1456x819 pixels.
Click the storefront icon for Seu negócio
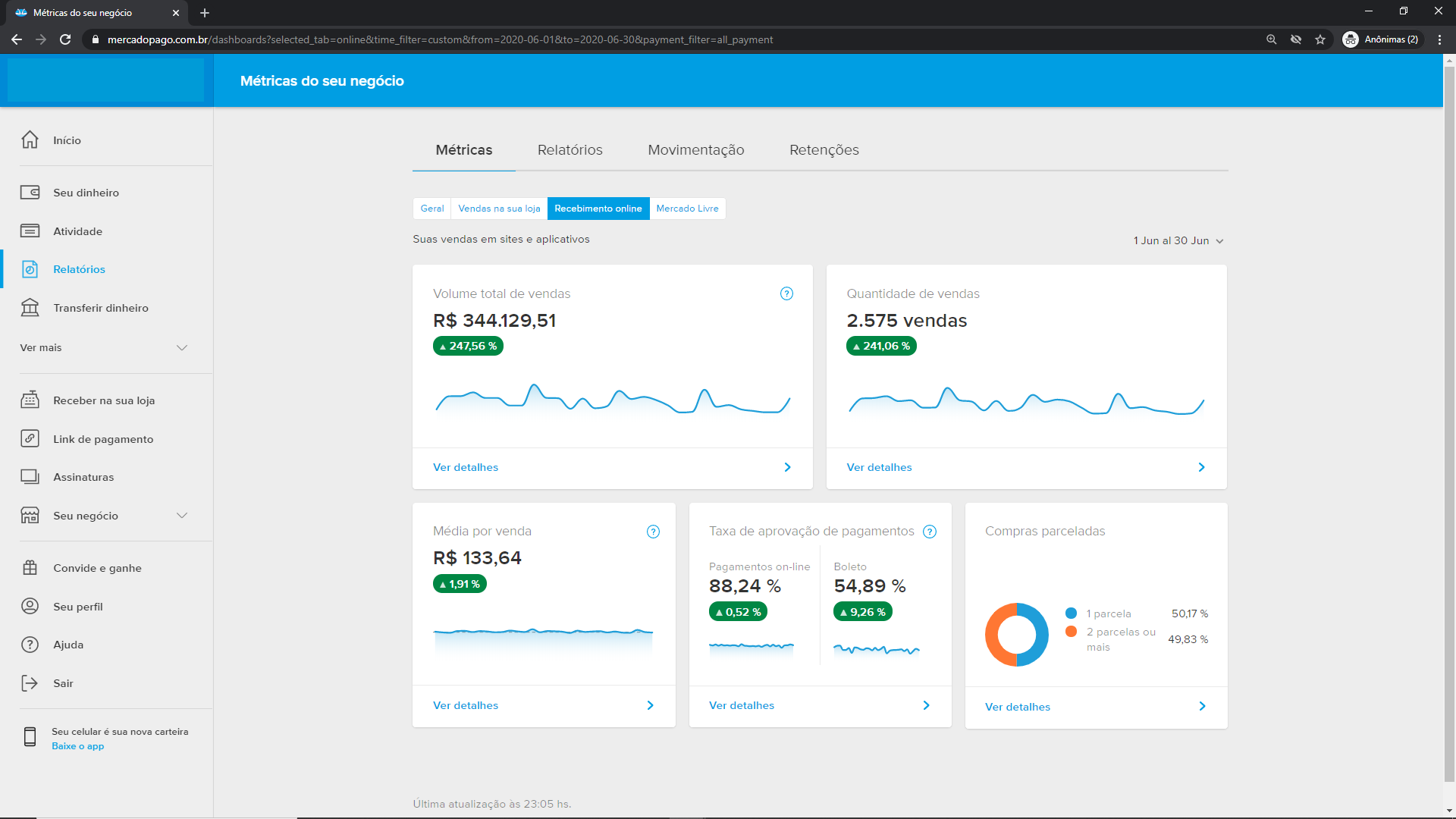[x=30, y=515]
